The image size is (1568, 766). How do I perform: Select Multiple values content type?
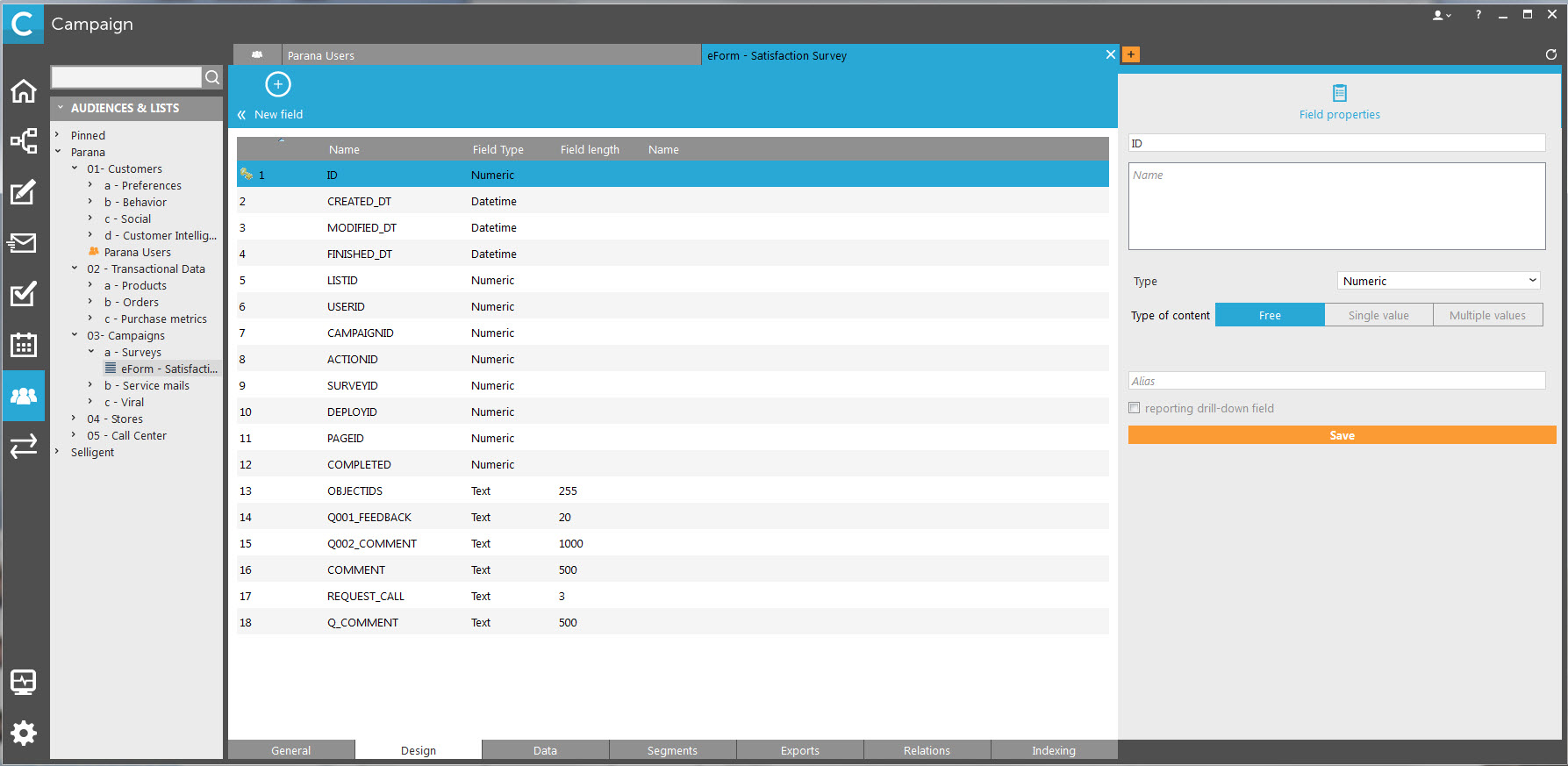(1487, 315)
